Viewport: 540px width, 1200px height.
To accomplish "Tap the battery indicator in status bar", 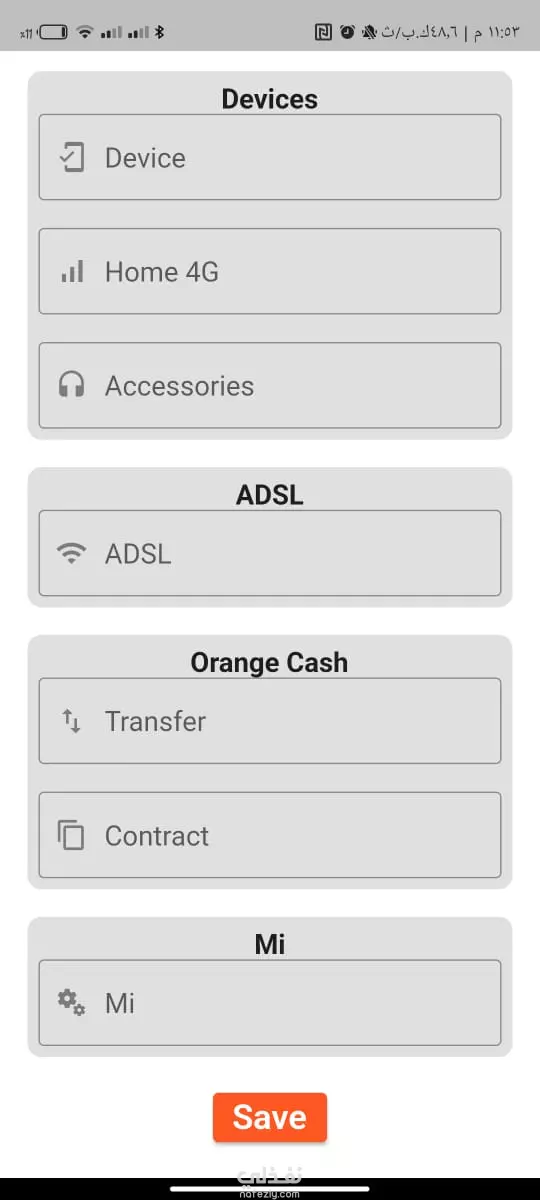I will point(52,33).
